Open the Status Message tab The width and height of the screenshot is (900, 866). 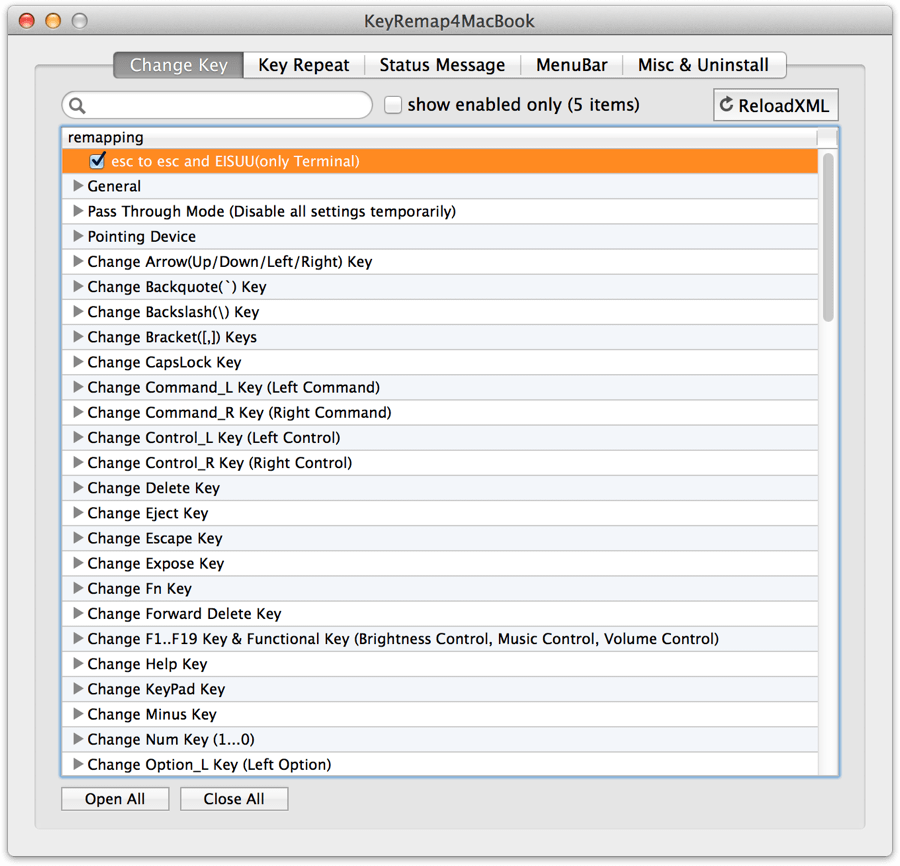coord(442,65)
